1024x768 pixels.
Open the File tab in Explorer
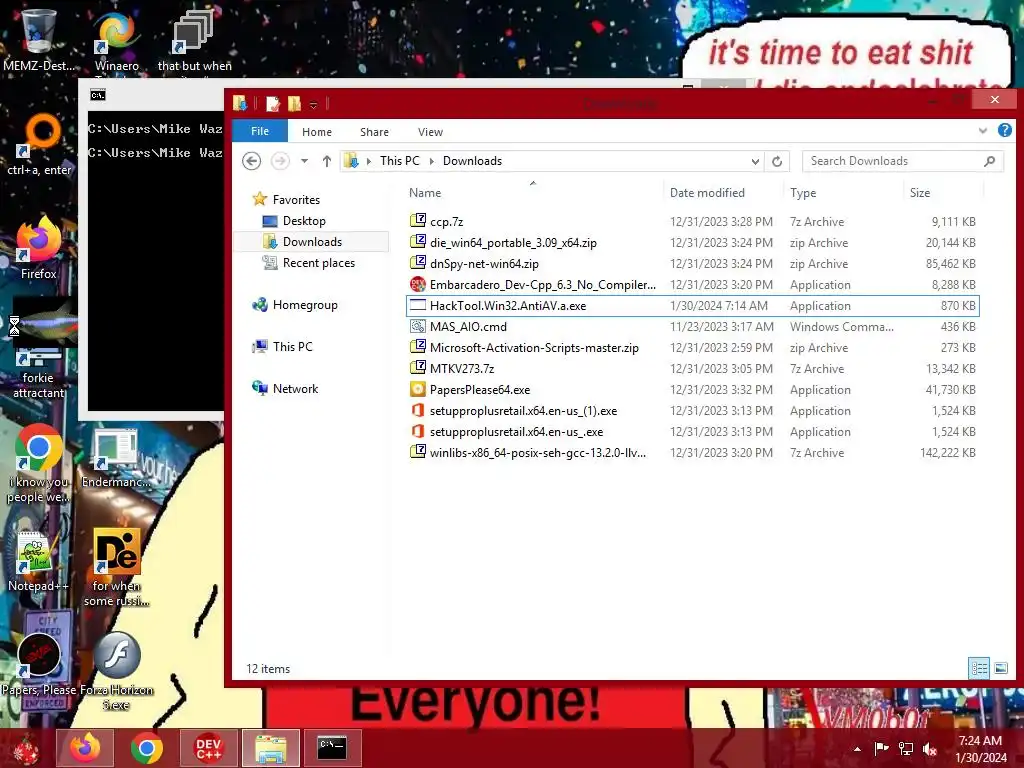point(260,131)
